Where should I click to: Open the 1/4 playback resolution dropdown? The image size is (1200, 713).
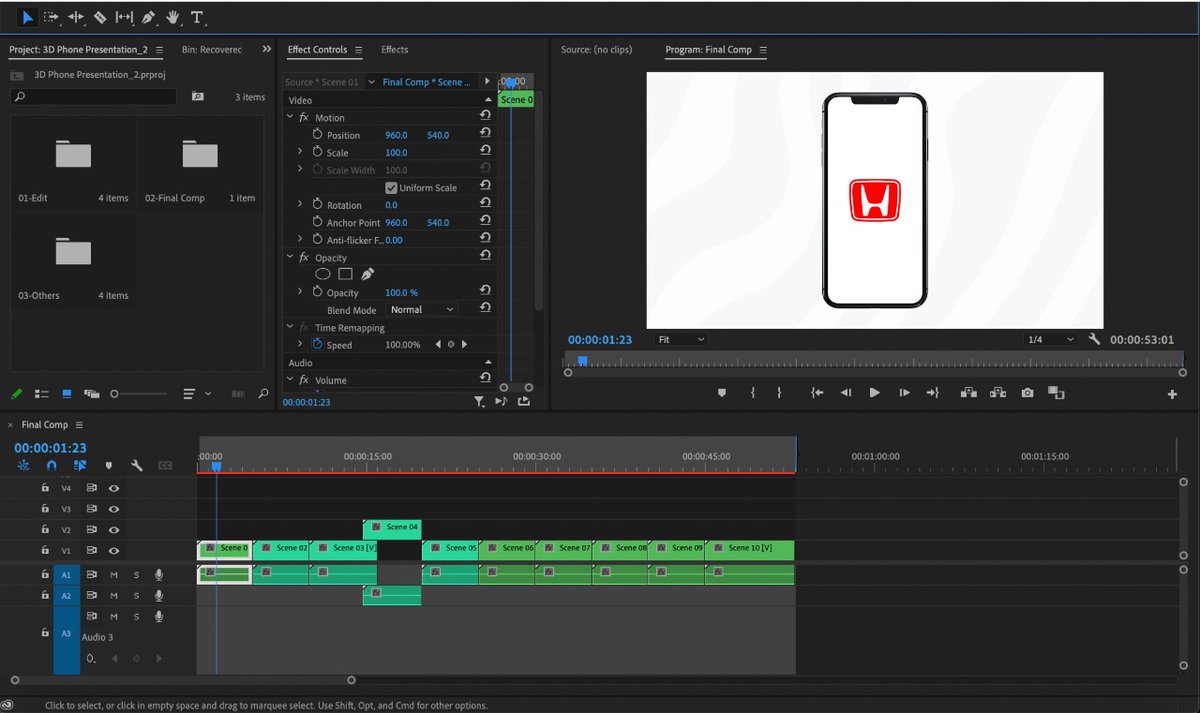pos(1049,340)
